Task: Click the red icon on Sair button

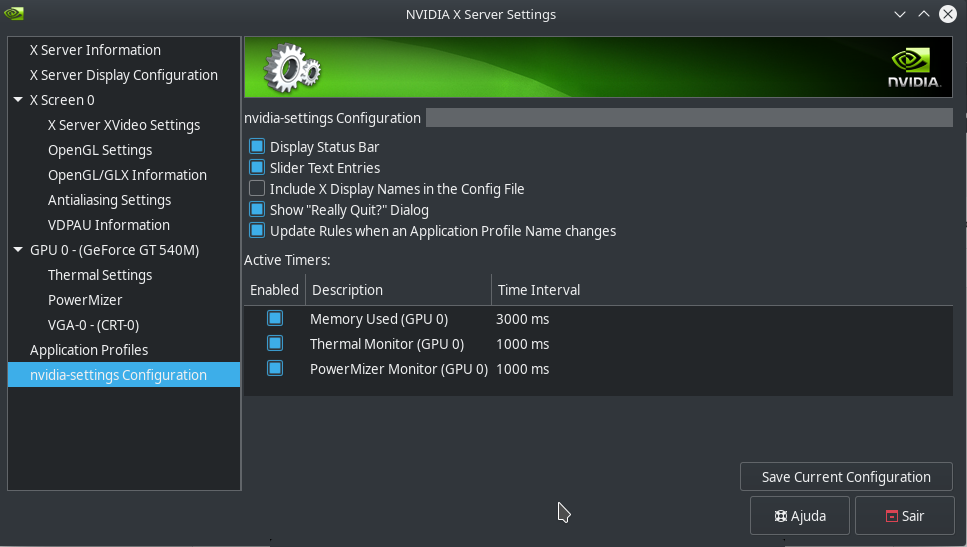Action: click(x=892, y=516)
